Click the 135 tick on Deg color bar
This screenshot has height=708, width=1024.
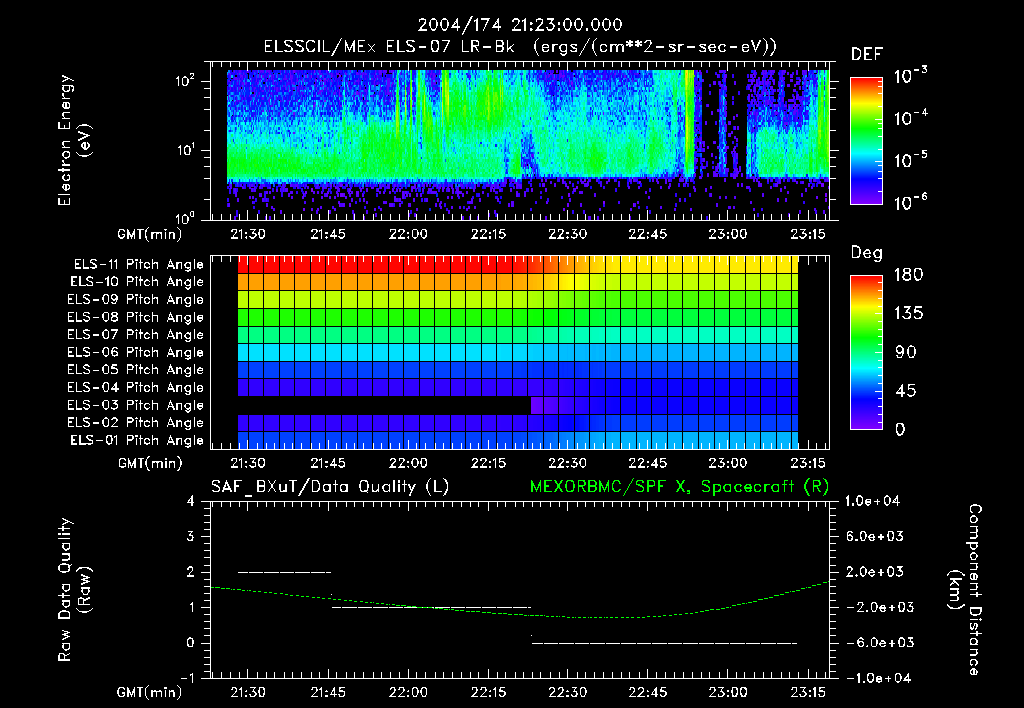[x=909, y=314]
